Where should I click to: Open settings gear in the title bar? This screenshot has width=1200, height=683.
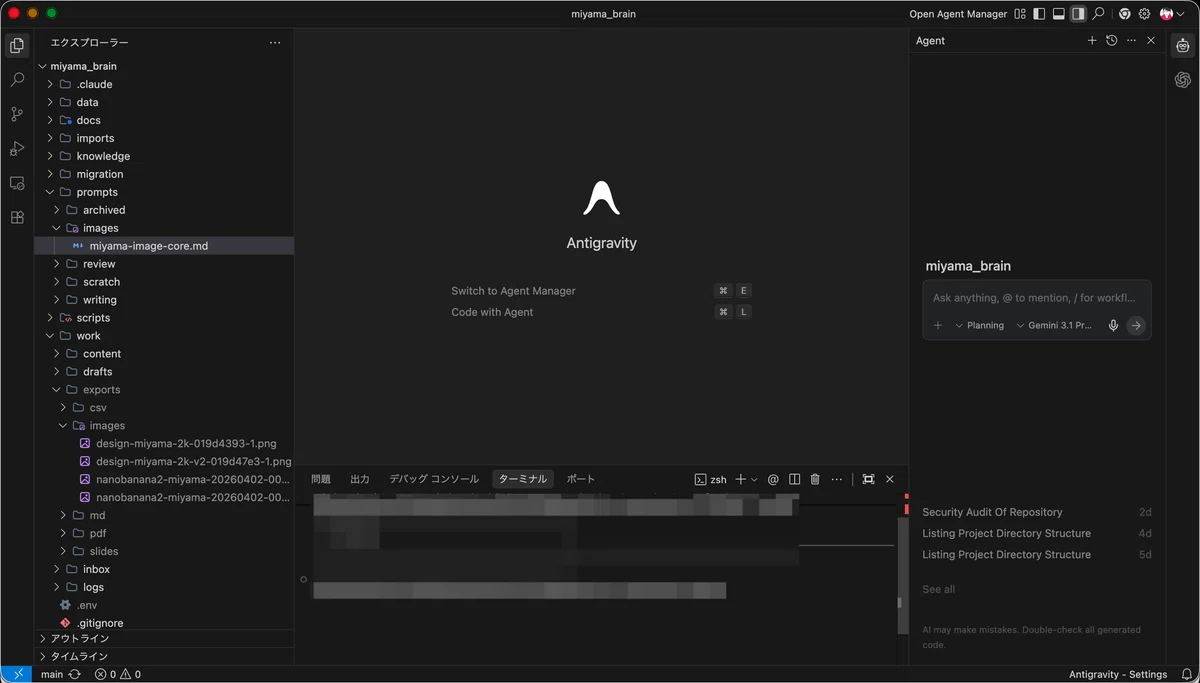point(1144,14)
